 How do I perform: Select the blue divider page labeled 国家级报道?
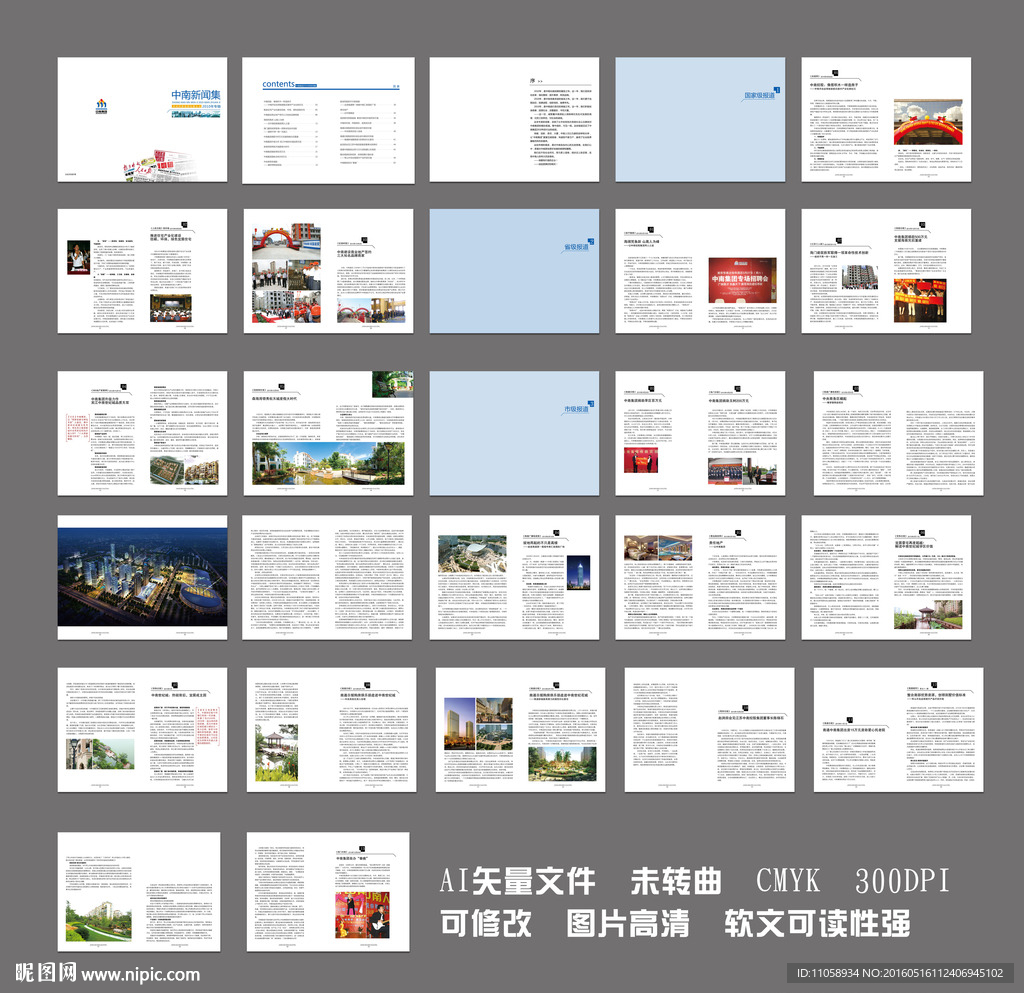coord(700,119)
